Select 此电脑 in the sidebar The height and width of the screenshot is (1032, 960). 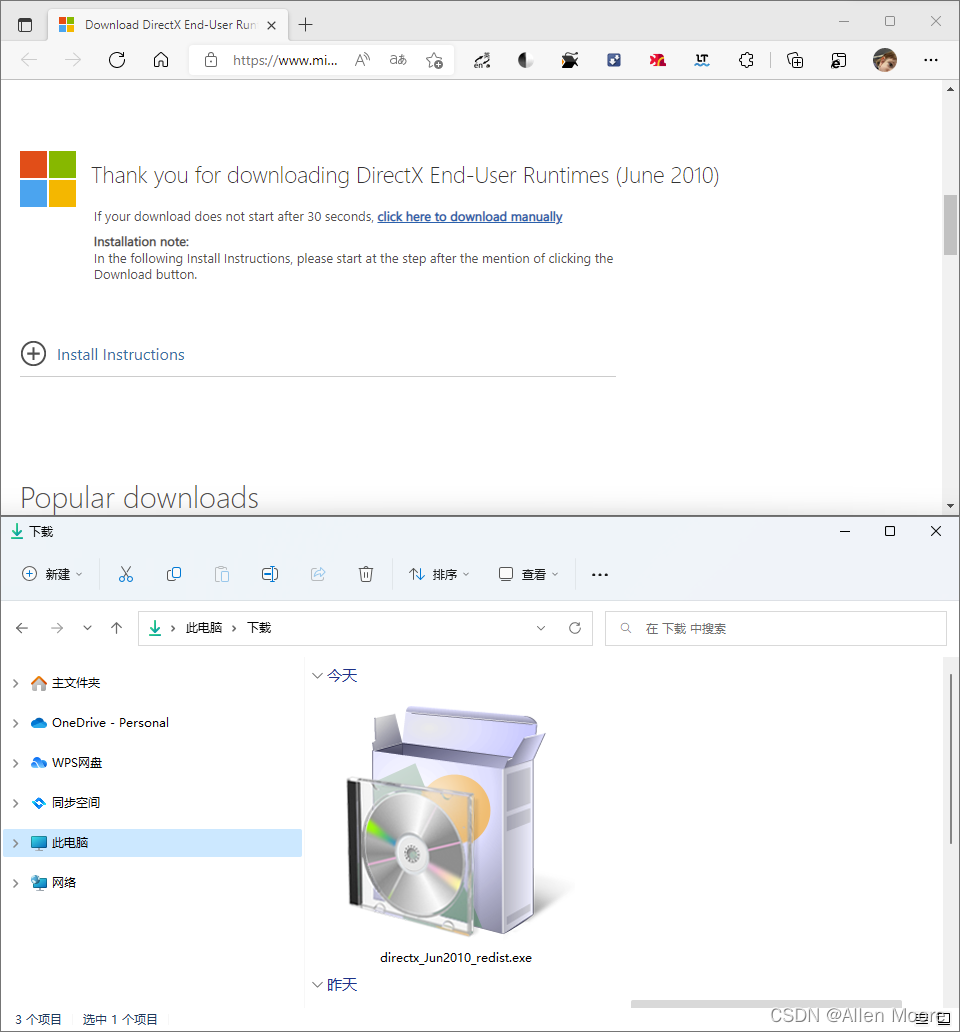[x=152, y=843]
